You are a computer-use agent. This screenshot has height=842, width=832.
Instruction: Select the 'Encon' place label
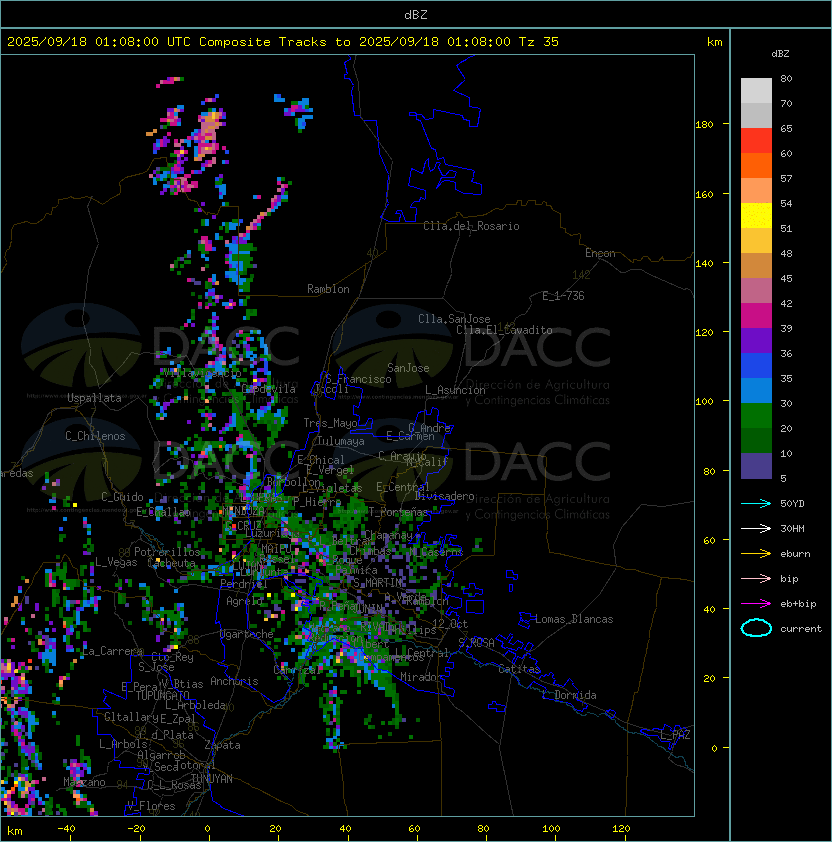(x=600, y=253)
